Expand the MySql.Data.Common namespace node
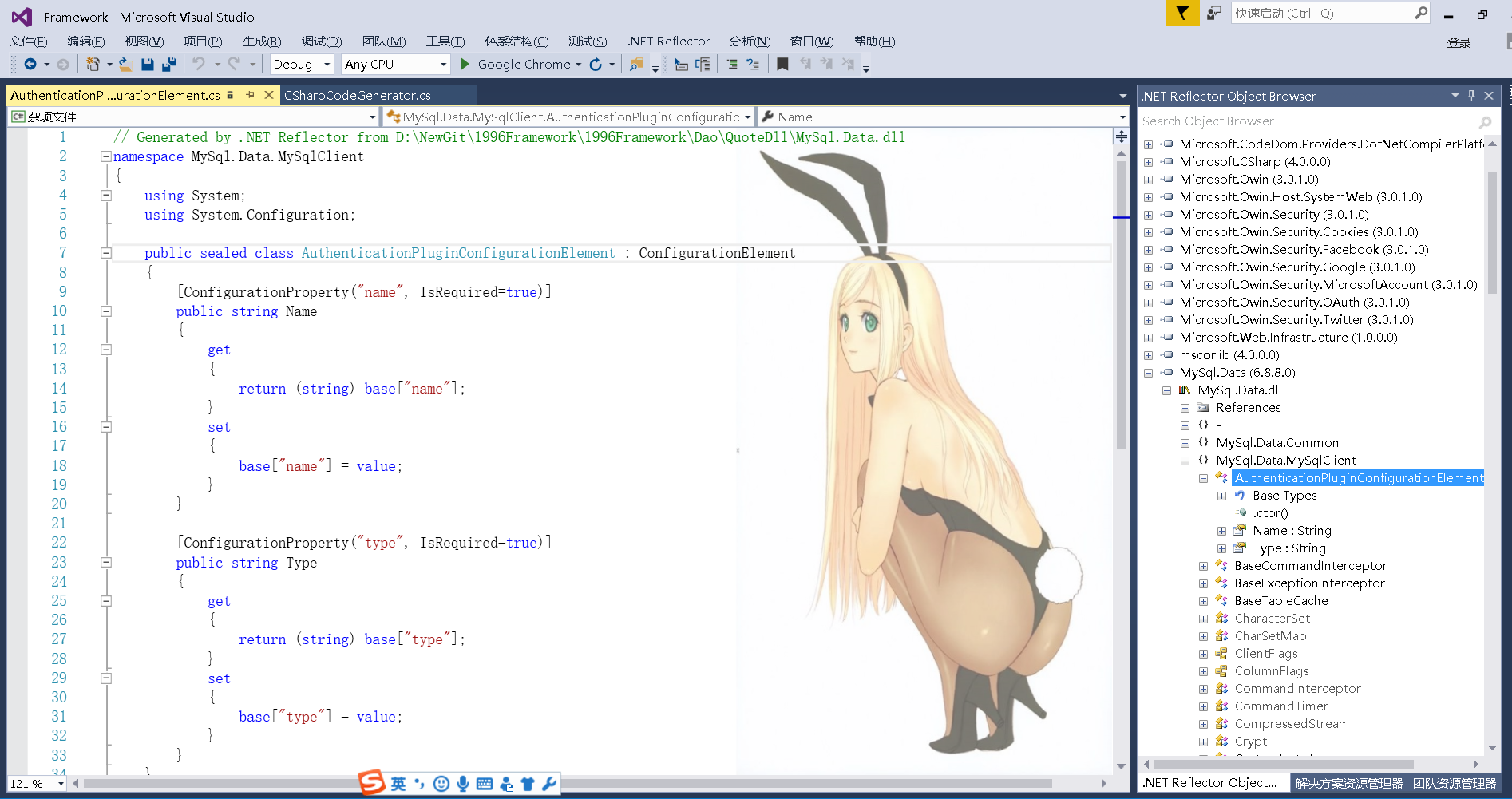The image size is (1512, 799). (1185, 443)
